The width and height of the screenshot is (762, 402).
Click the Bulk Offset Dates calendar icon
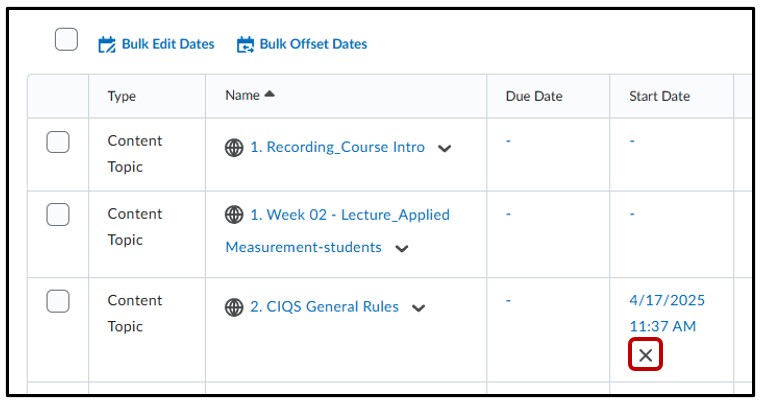pyautogui.click(x=245, y=44)
